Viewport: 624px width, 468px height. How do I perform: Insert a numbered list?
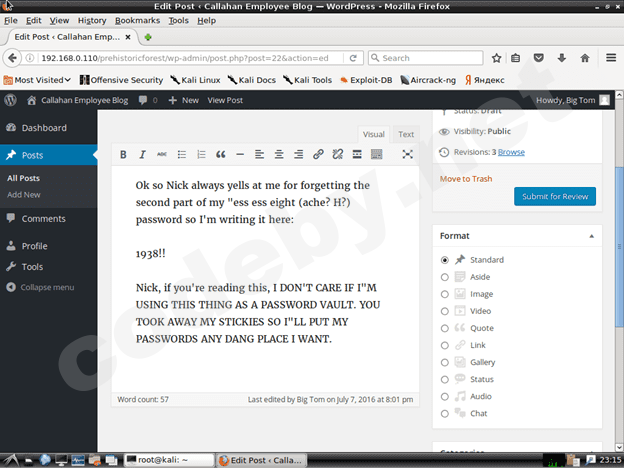(201, 154)
